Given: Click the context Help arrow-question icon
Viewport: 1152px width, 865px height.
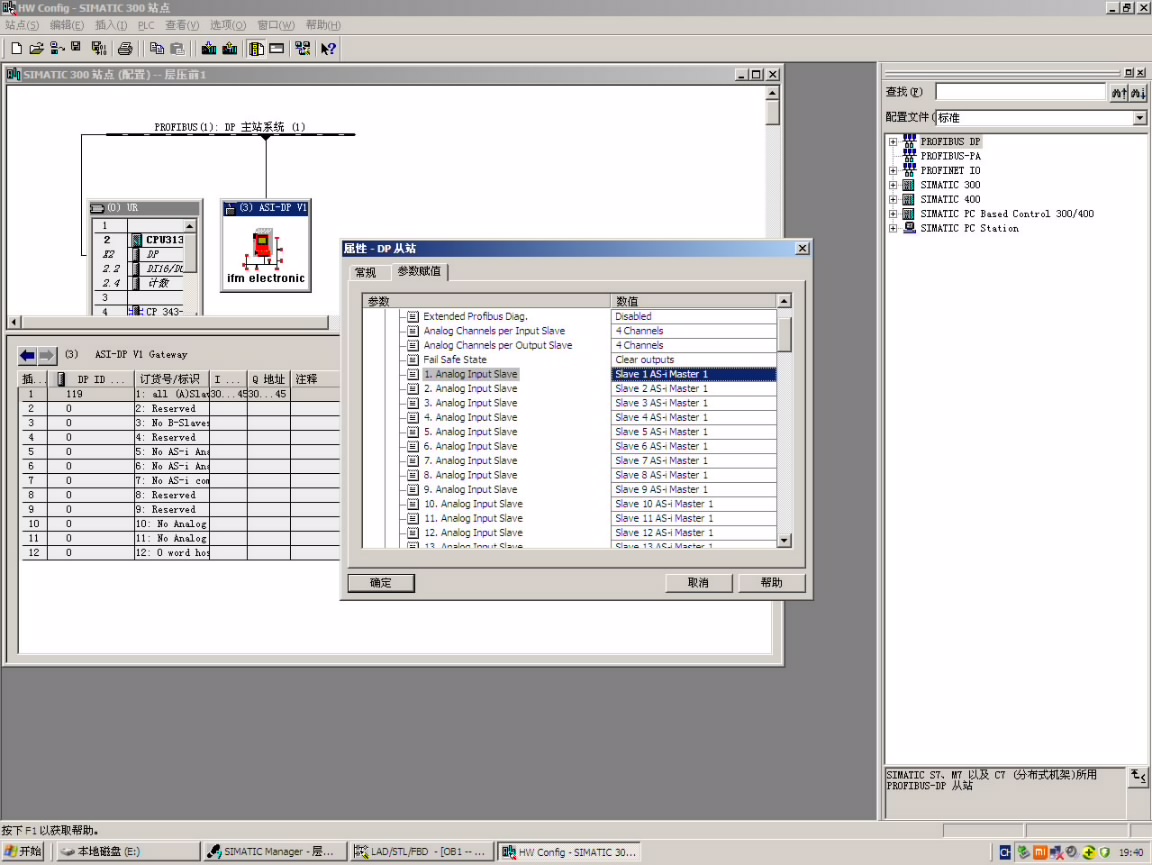Looking at the screenshot, I should coord(328,49).
